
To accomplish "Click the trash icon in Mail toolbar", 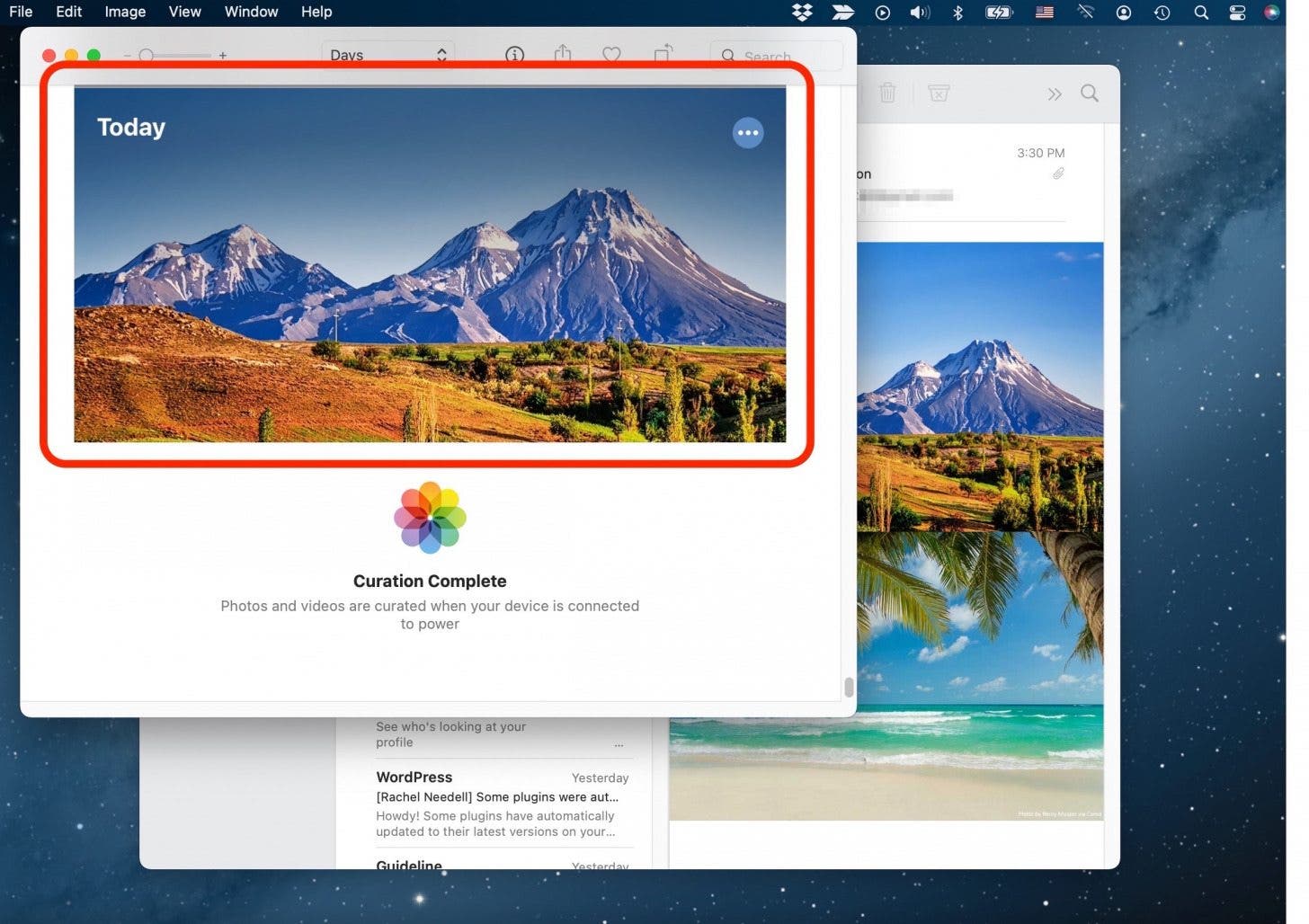I will [887, 93].
